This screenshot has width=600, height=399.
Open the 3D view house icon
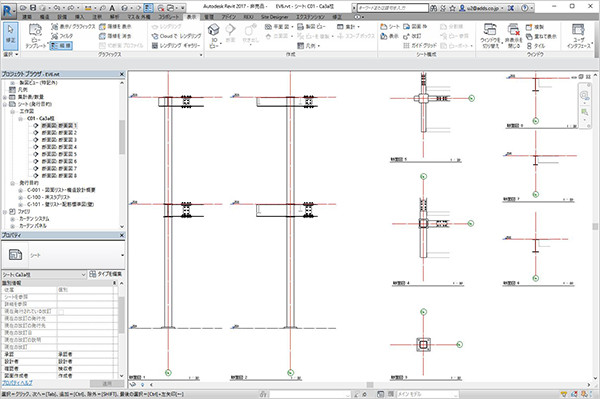(214, 30)
